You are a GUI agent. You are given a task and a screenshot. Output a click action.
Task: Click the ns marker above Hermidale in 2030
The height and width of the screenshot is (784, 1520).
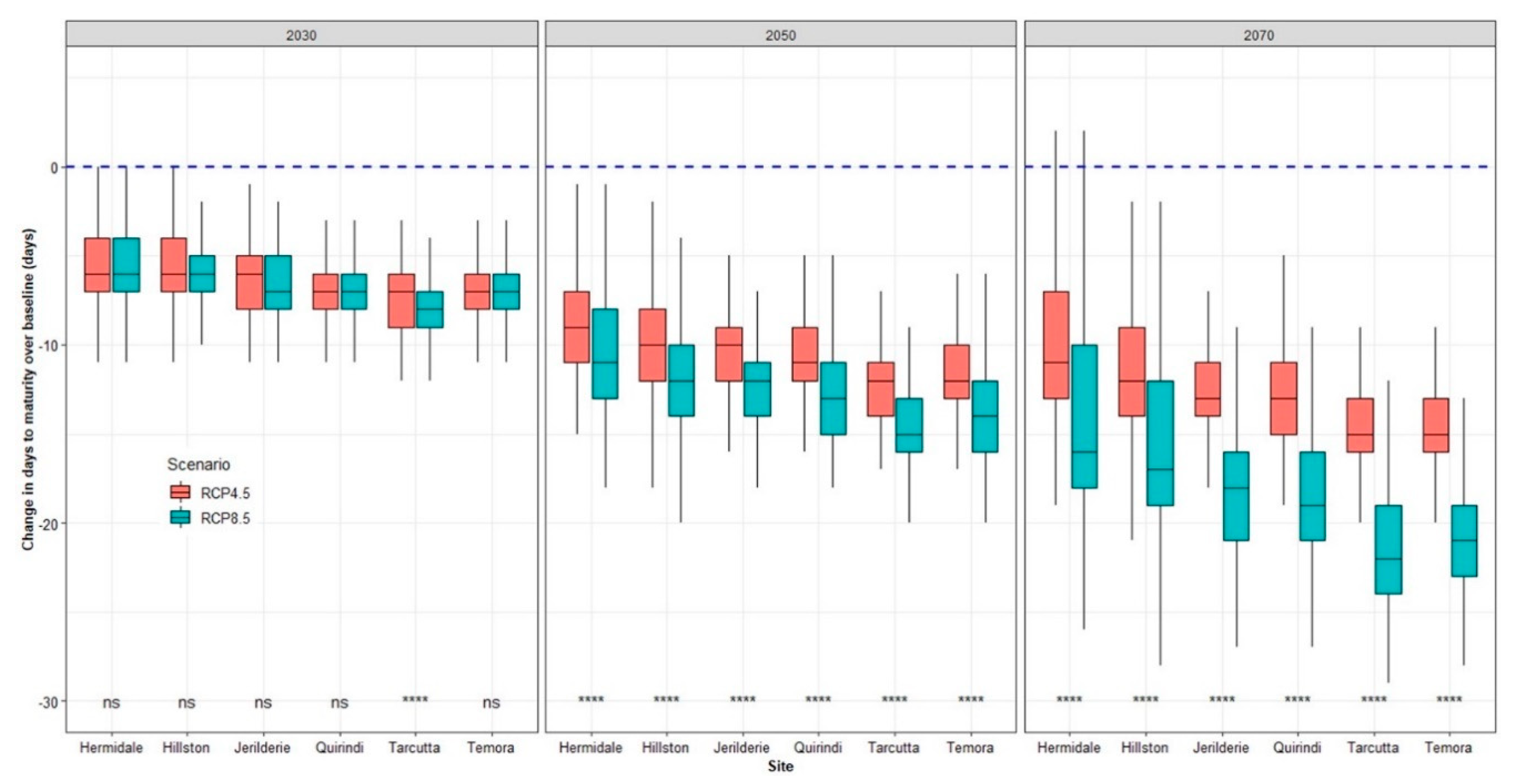[111, 703]
